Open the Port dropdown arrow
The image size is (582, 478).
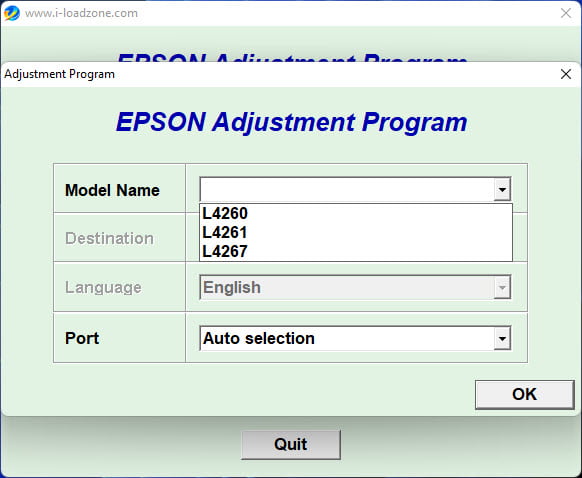(x=502, y=338)
